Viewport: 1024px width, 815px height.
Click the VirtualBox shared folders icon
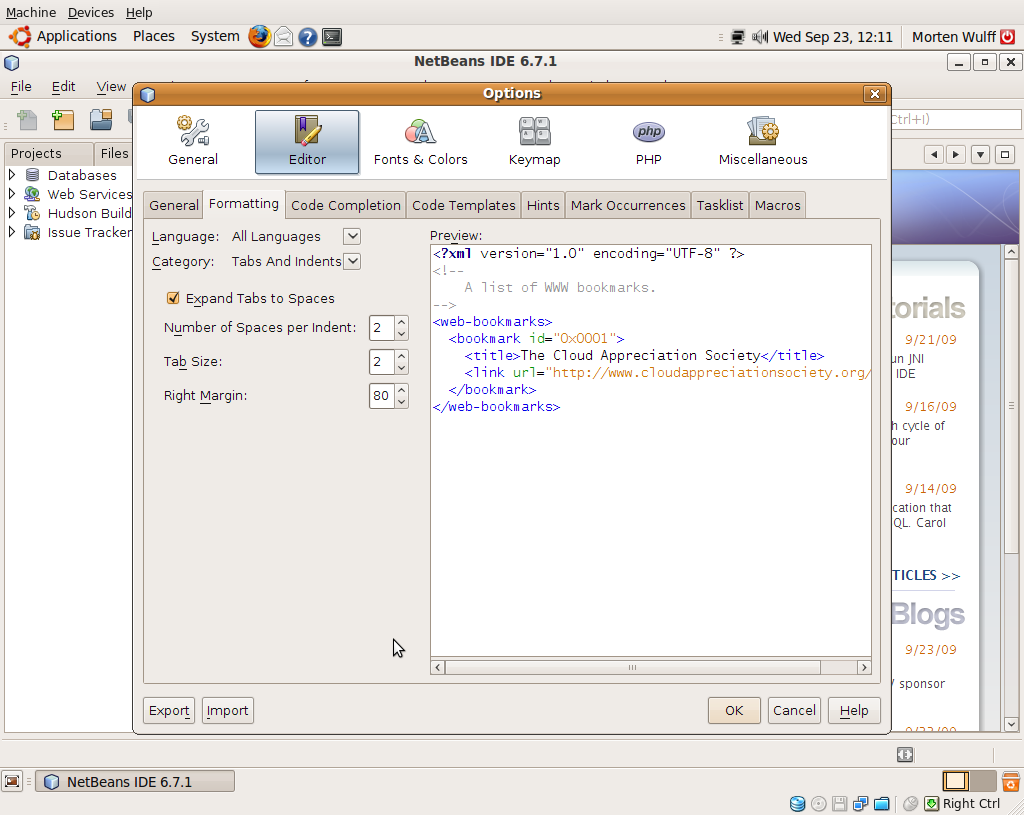(882, 804)
